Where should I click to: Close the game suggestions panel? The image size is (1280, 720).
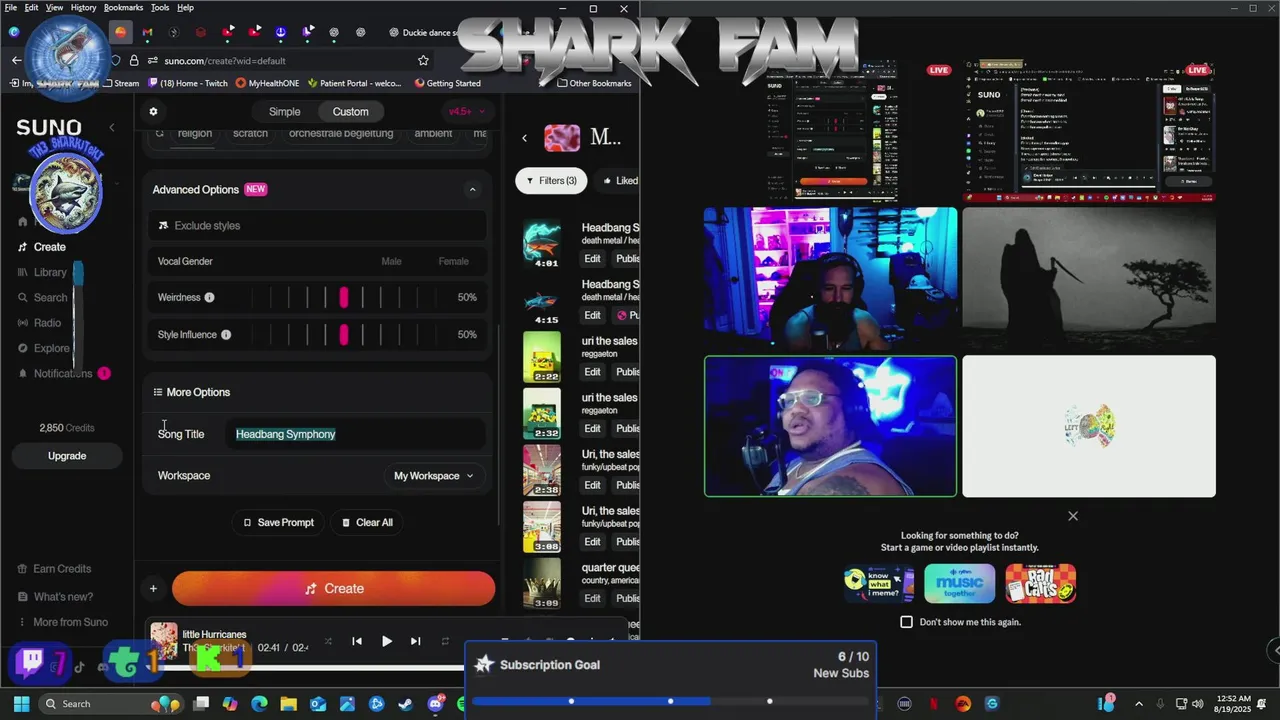tap(1073, 516)
